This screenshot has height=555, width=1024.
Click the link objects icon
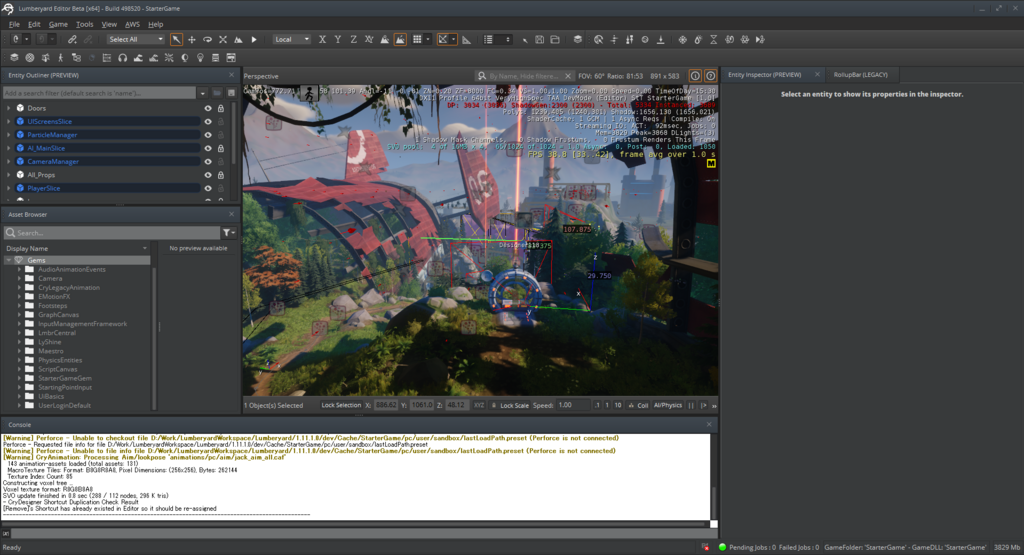[x=72, y=39]
